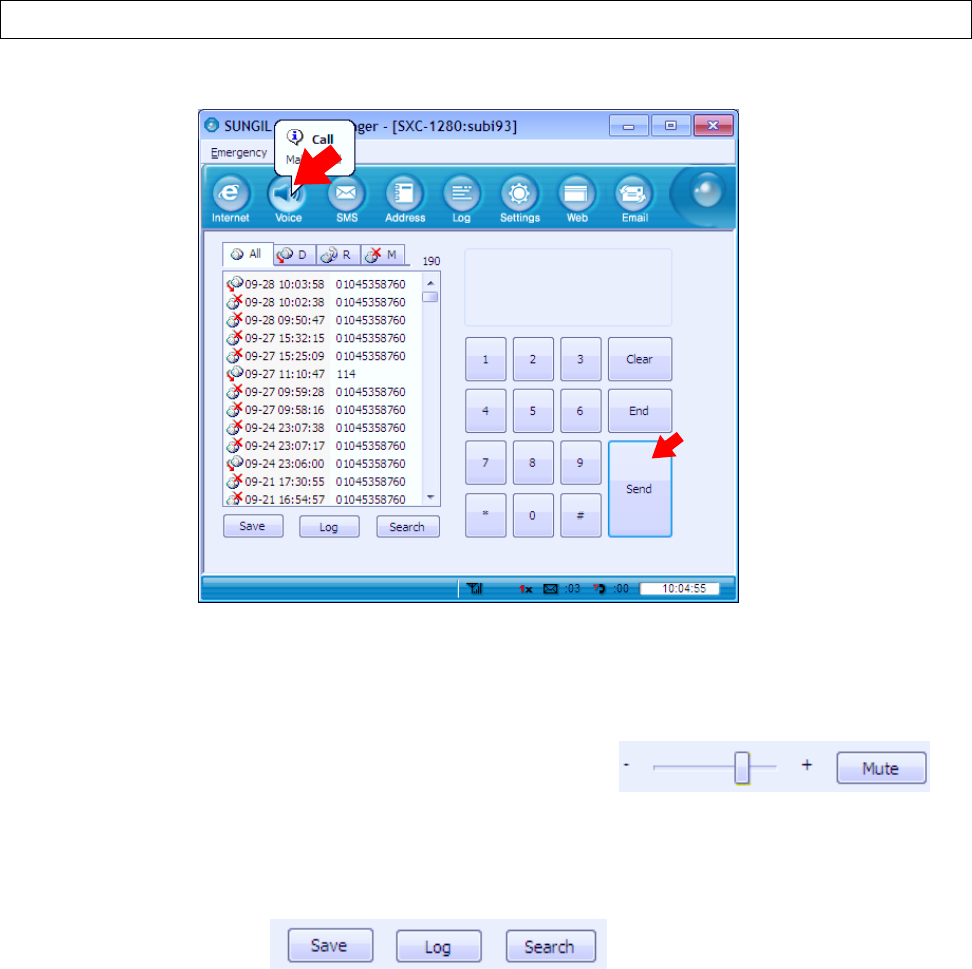Image resolution: width=972 pixels, height=969 pixels.
Task: Click the Mute button
Action: tap(881, 768)
